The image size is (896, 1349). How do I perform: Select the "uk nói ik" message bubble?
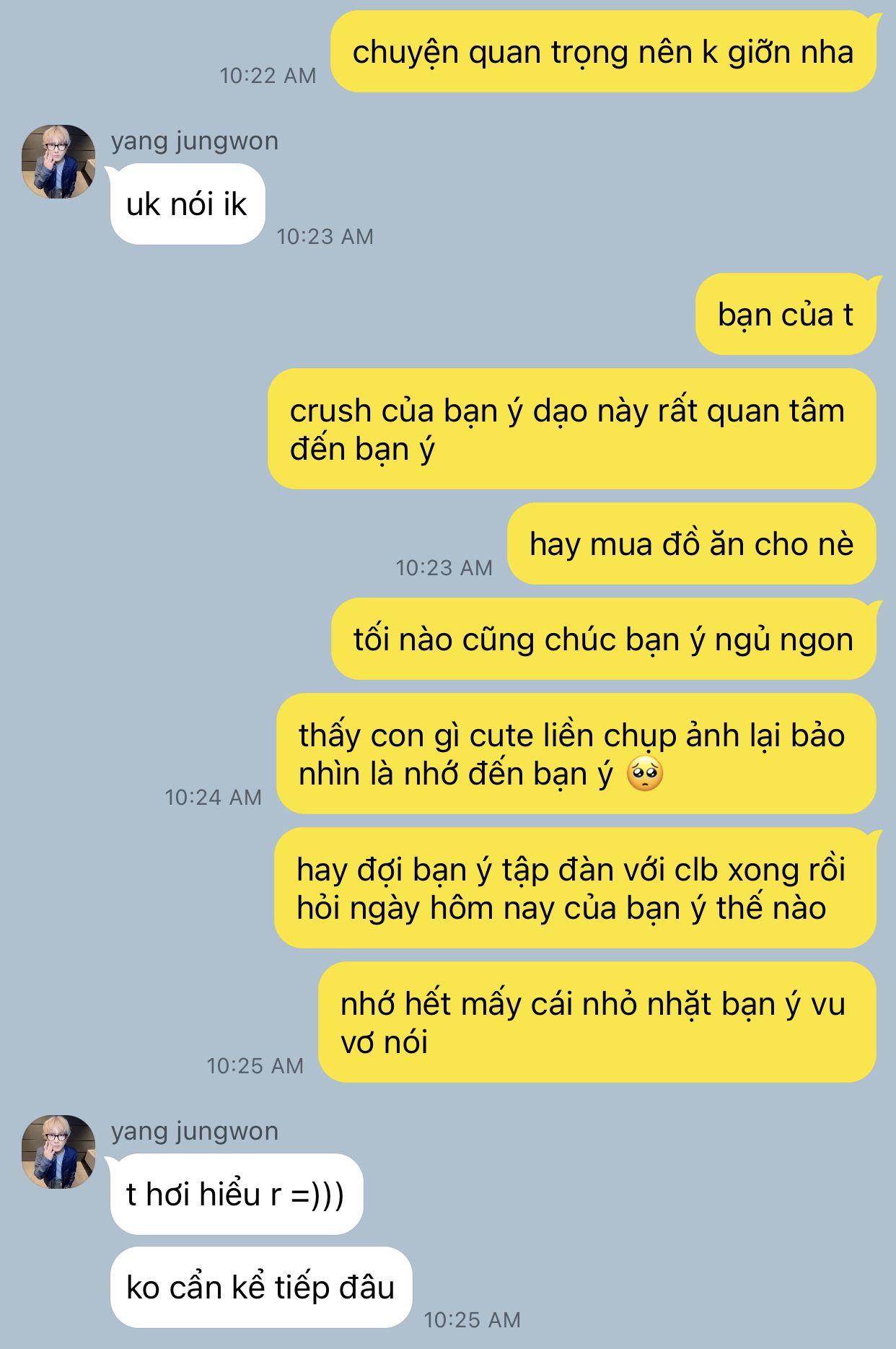coord(188,204)
